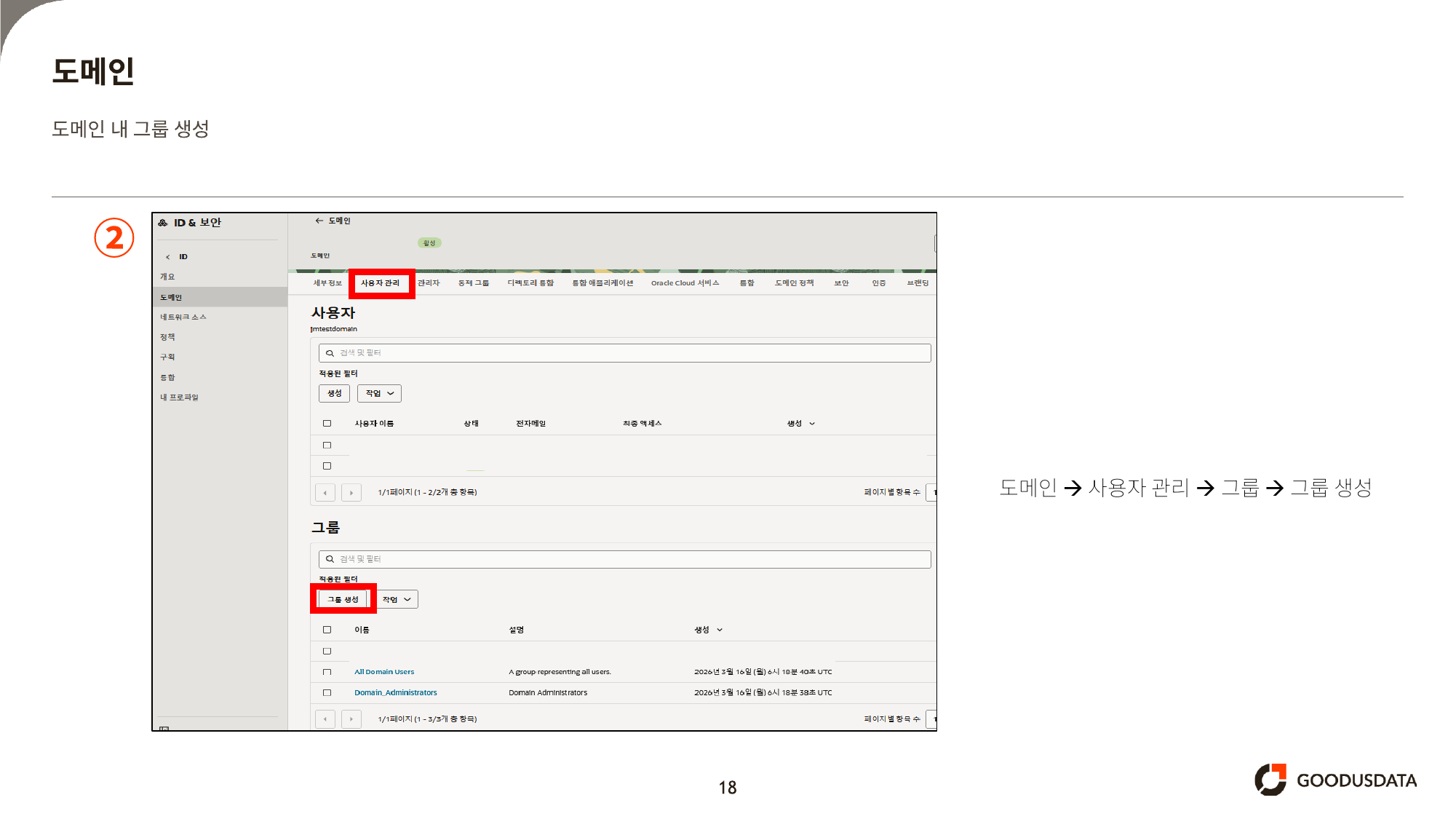Check the Domain_Administrators row checkbox
1456x819 pixels.
[327, 693]
